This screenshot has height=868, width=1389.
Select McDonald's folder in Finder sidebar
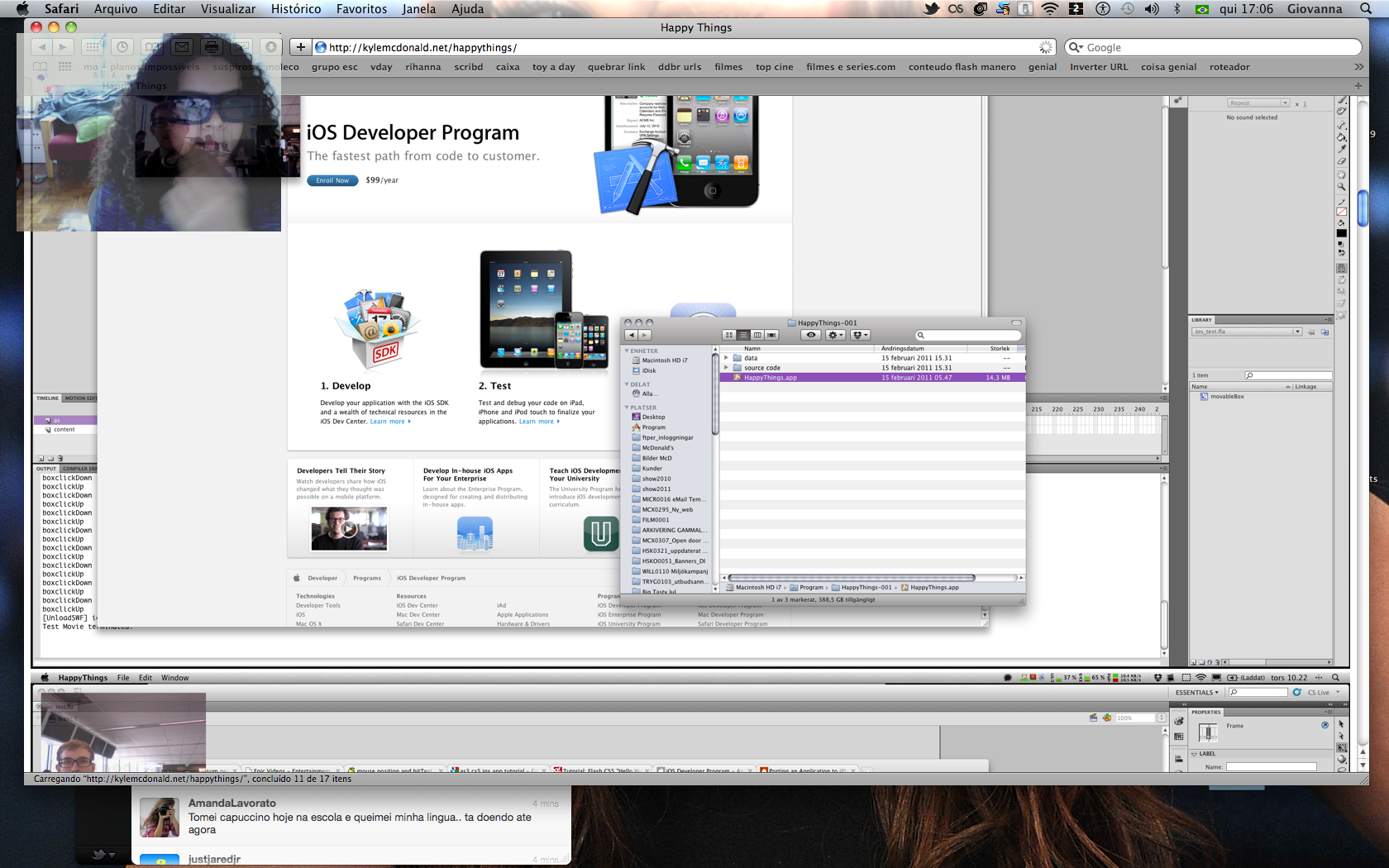tap(657, 447)
